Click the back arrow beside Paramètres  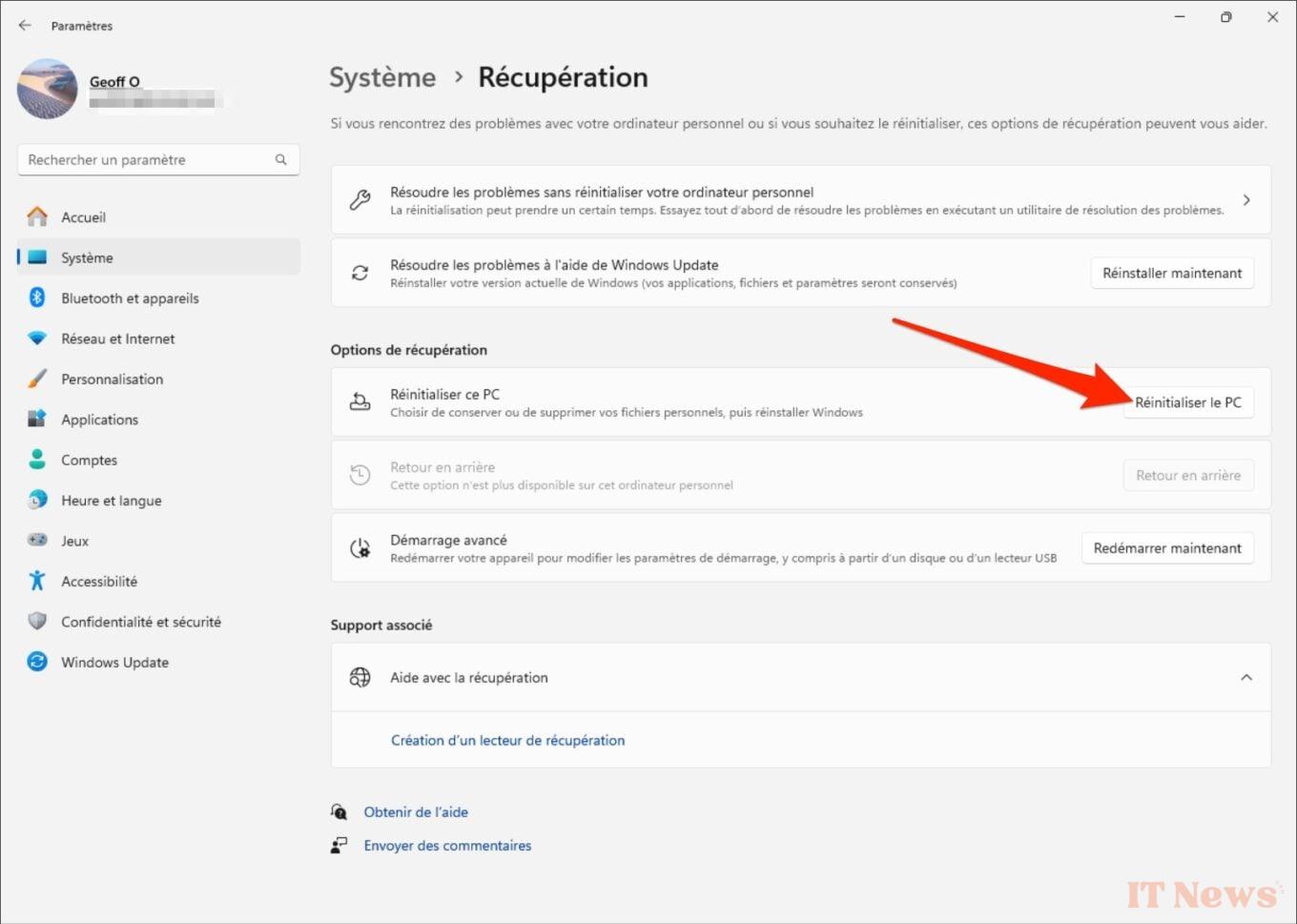pos(25,26)
